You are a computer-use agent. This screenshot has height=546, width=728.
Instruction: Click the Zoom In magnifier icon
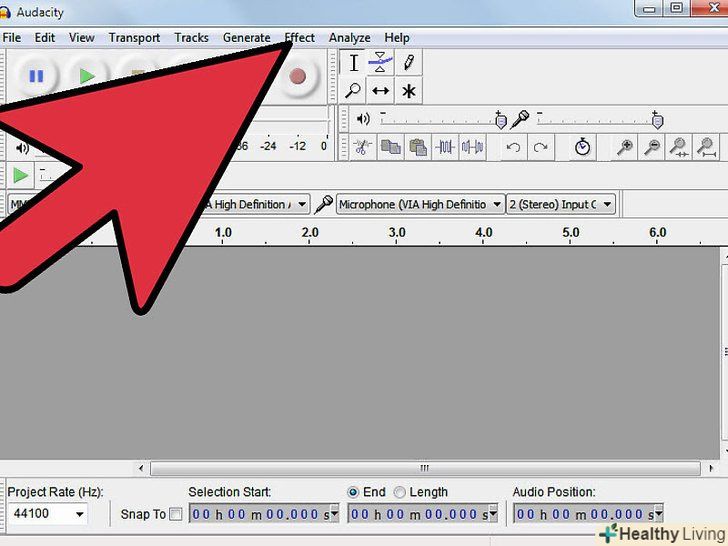point(624,148)
